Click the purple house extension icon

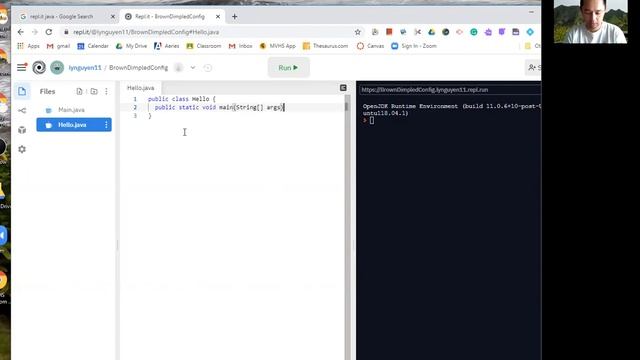click(x=488, y=32)
